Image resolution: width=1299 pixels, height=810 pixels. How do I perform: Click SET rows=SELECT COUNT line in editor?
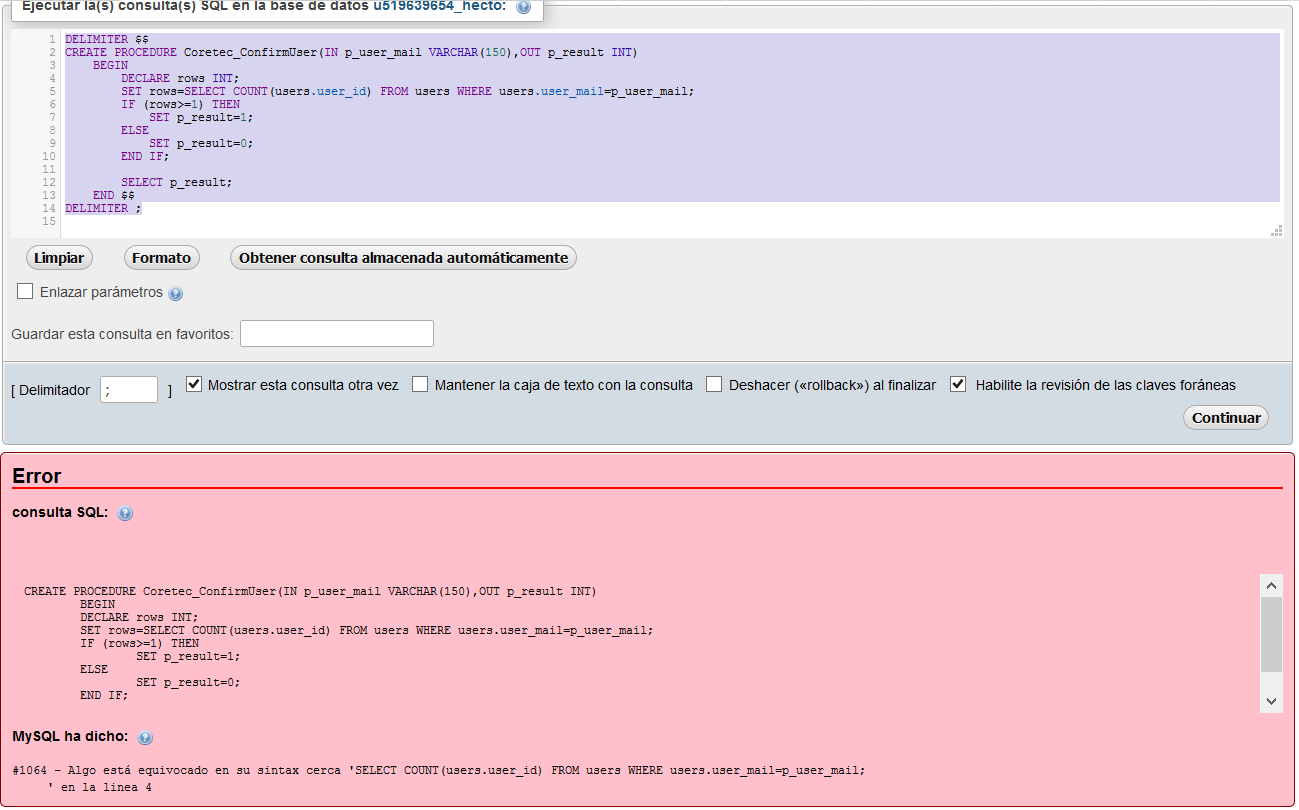(x=407, y=91)
